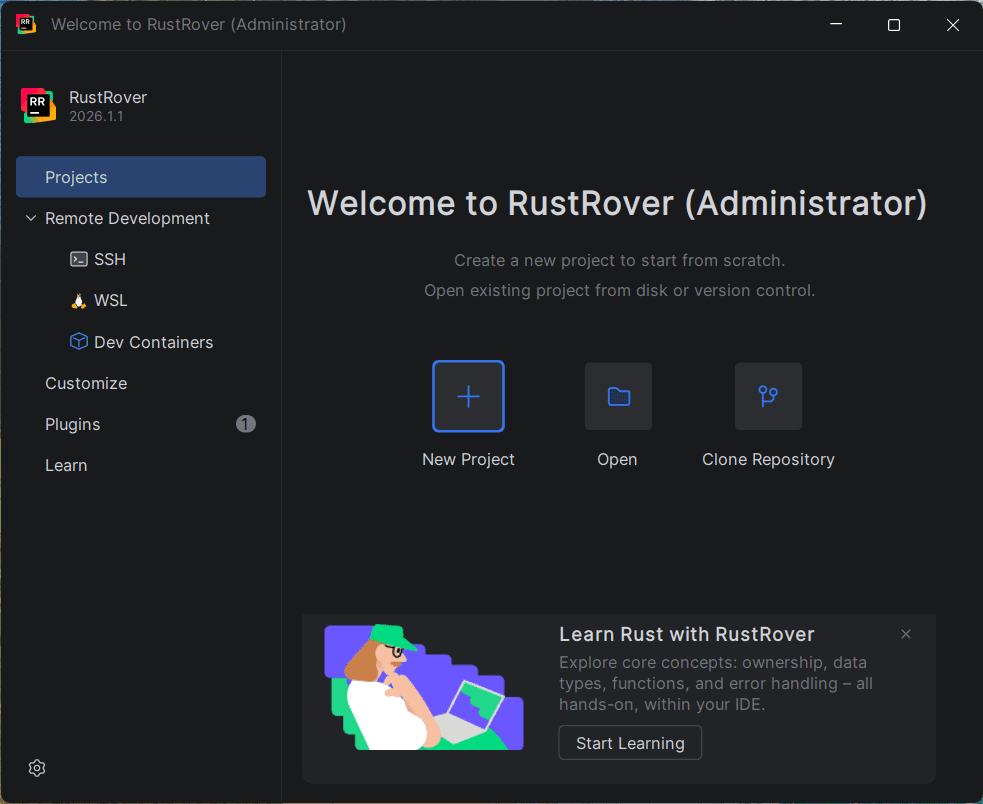Screen dimensions: 983x804
Task: Click the Clone Repository branch icon
Action: pyautogui.click(x=768, y=396)
